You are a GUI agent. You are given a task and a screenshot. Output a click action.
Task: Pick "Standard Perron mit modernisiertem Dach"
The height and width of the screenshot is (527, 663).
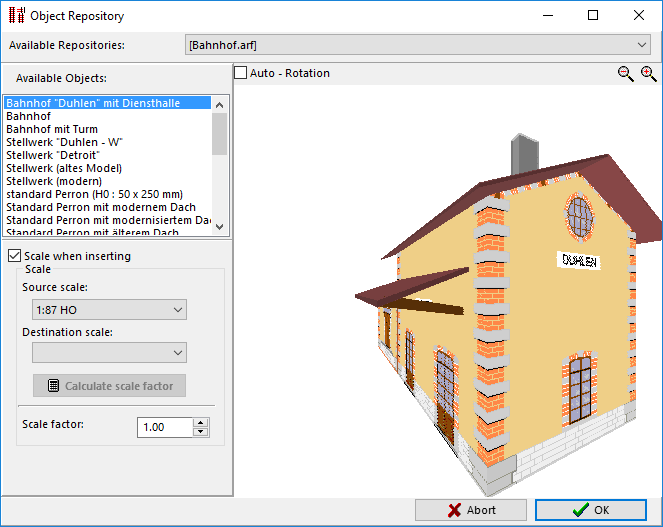click(x=107, y=220)
